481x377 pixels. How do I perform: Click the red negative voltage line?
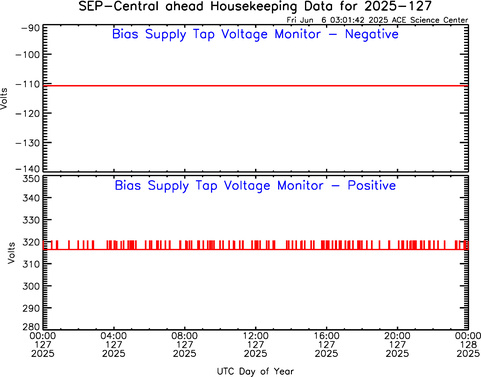(x=256, y=86)
